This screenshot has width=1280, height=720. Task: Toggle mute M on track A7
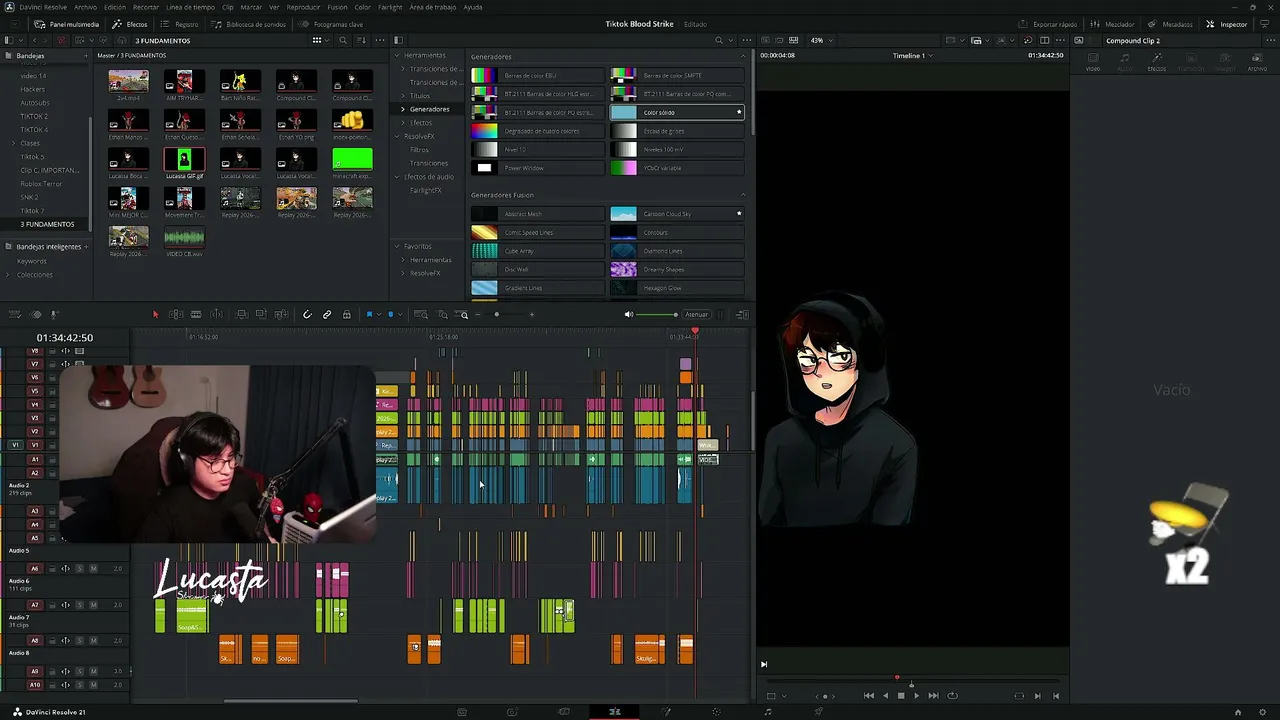tap(93, 605)
